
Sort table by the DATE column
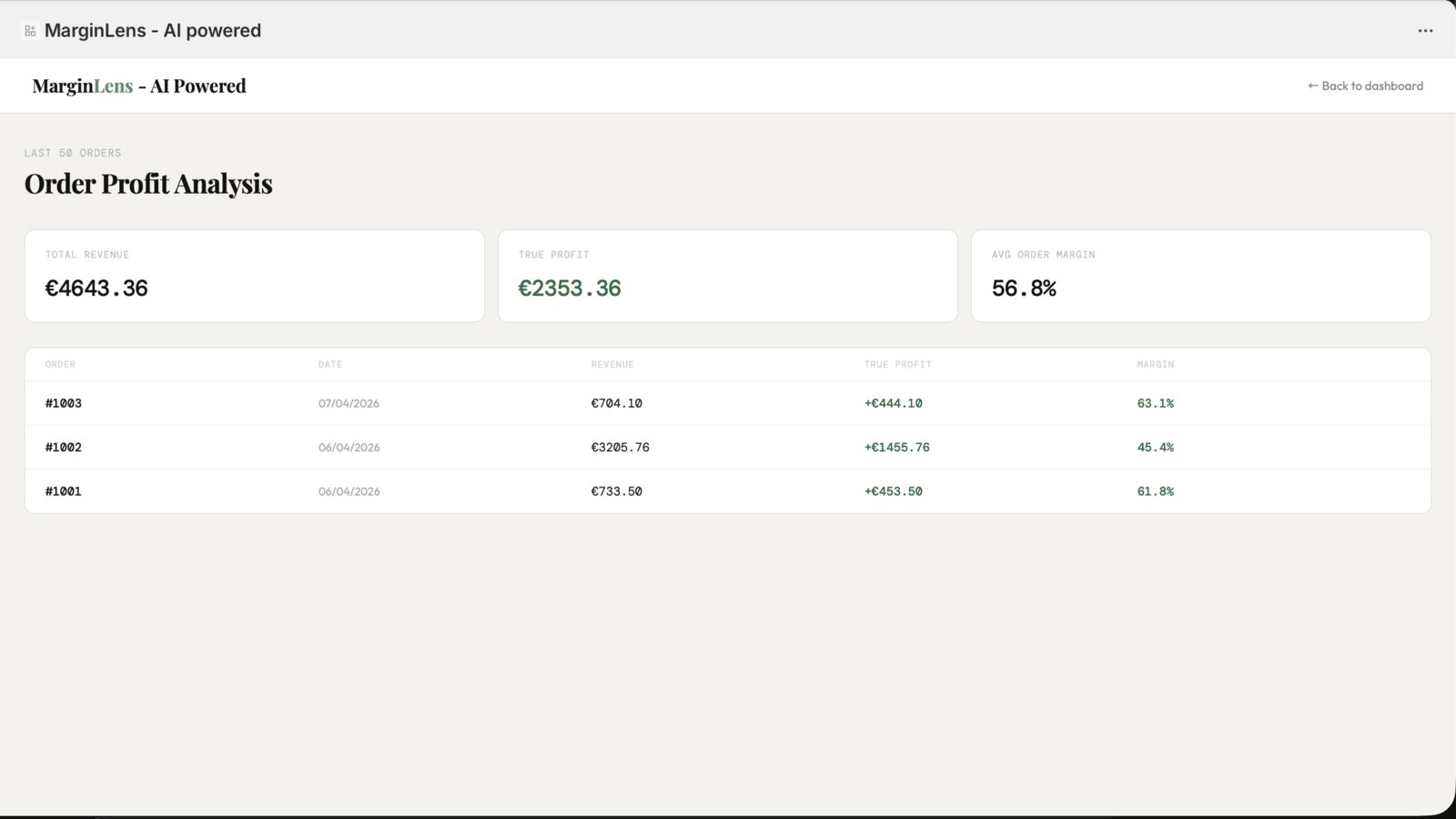tap(329, 364)
